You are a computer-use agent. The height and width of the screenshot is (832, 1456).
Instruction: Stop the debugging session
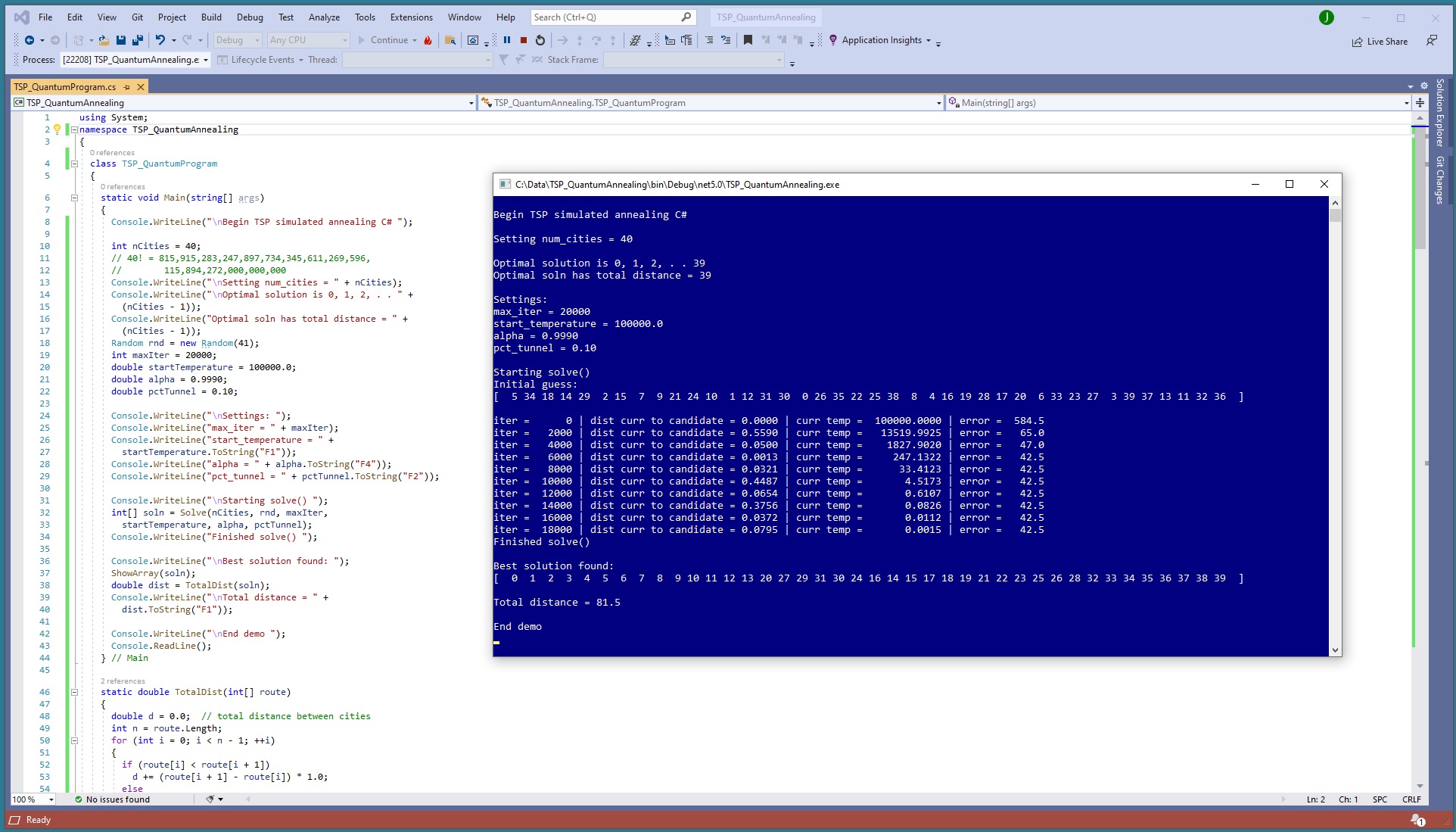tap(523, 40)
